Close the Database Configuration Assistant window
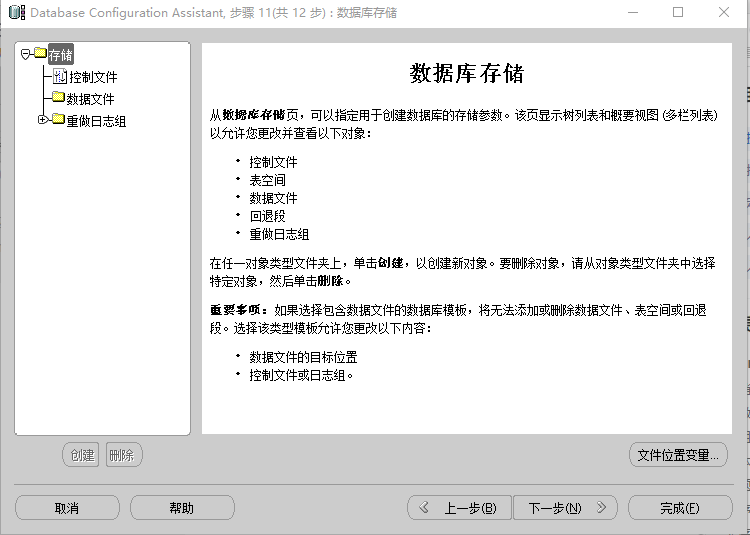The image size is (750, 535). [724, 12]
